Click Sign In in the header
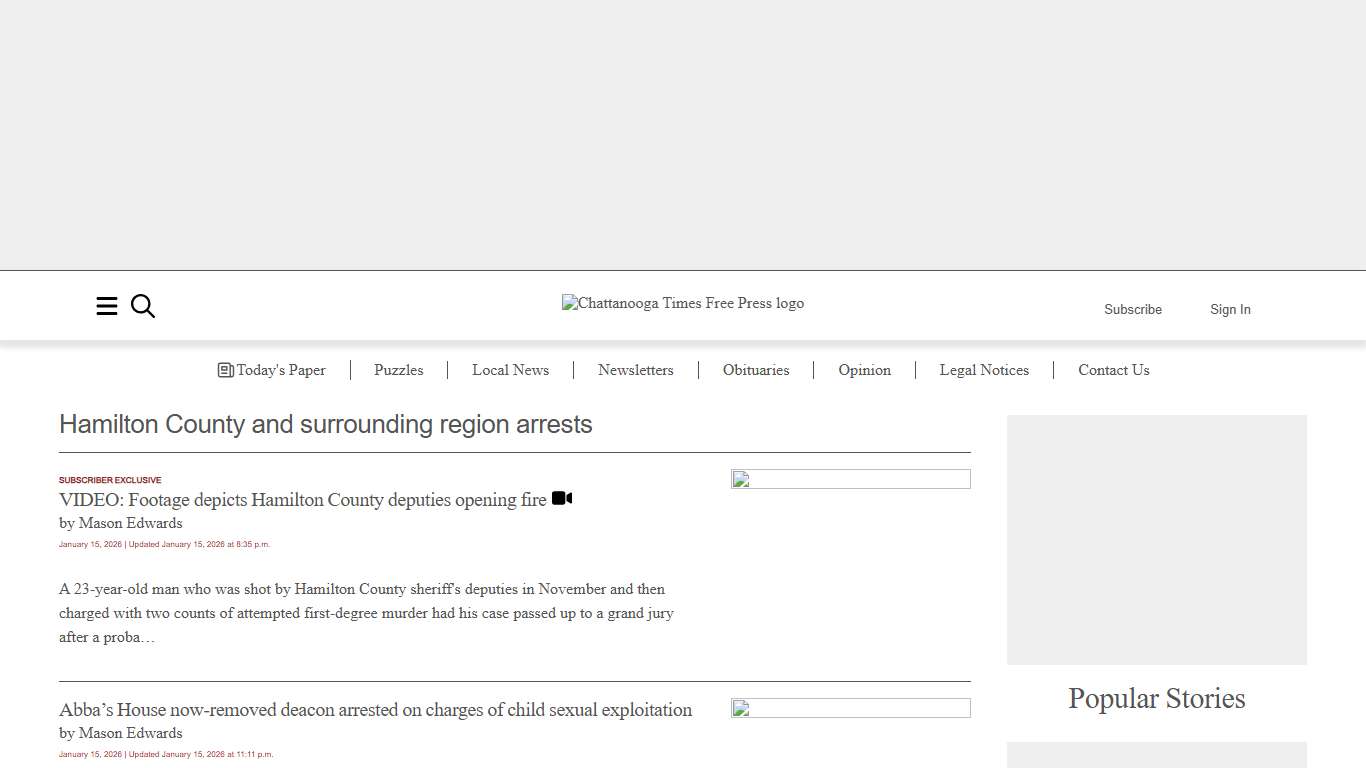The height and width of the screenshot is (768, 1366). [x=1230, y=309]
